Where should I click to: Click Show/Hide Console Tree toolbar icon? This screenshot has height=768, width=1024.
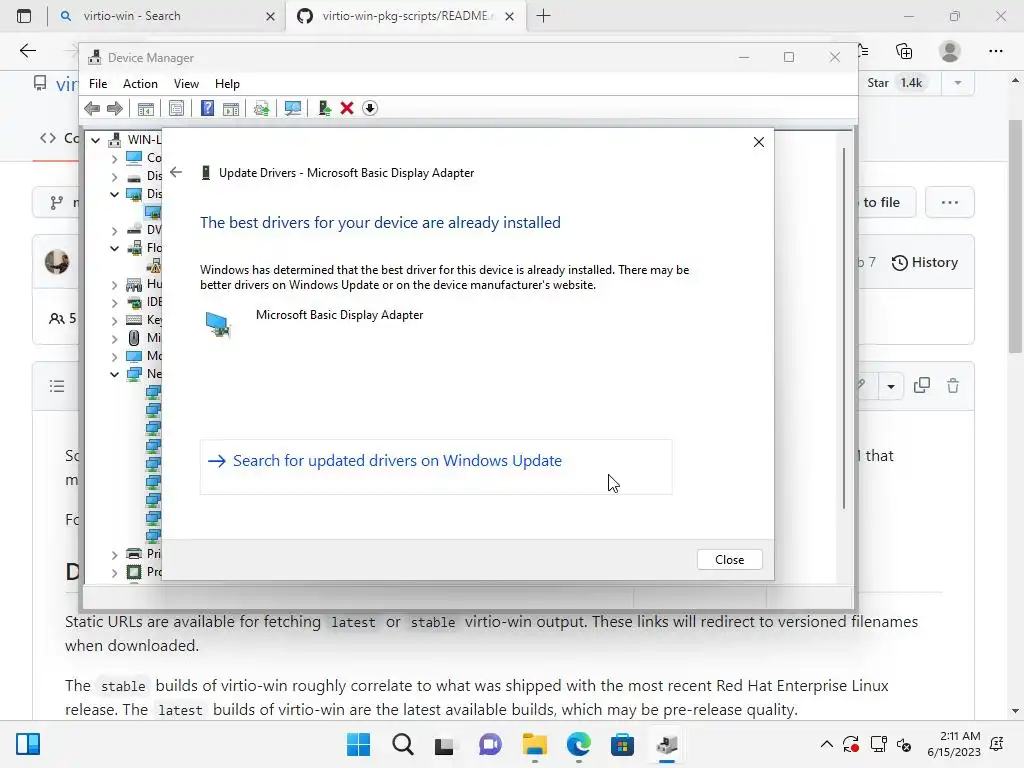point(146,108)
